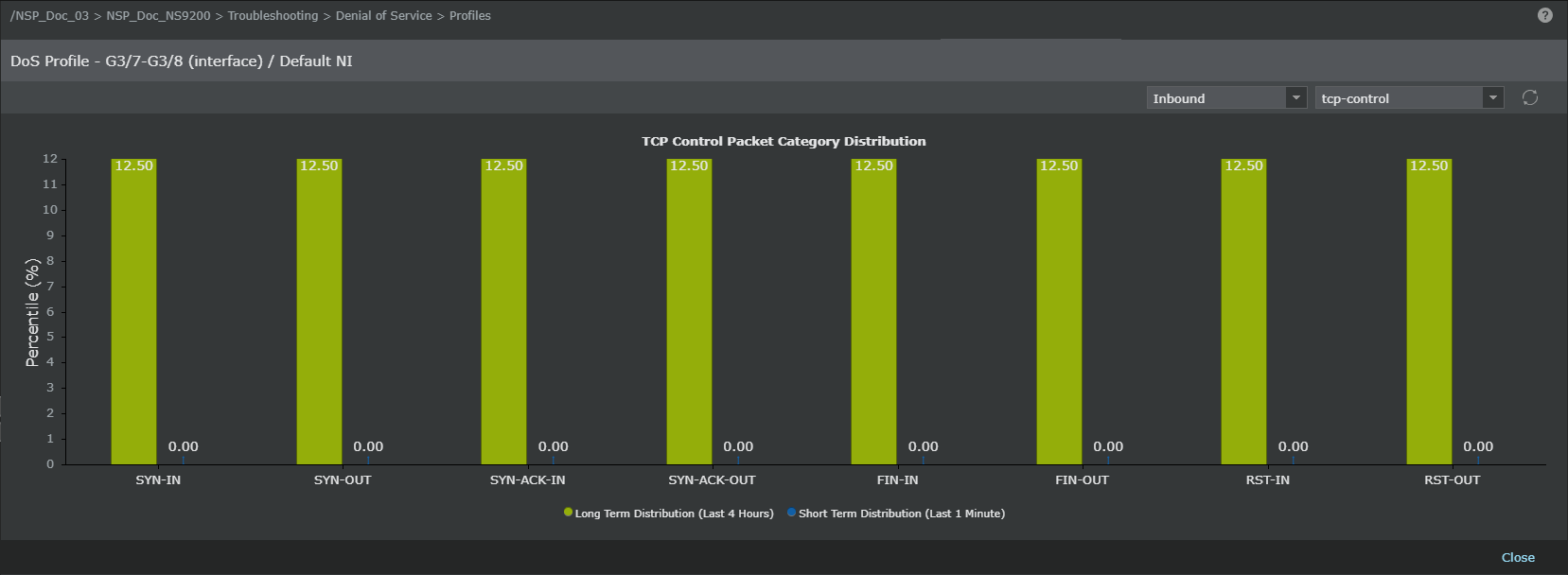Click the green SYN-ACK-IN long term bar
This screenshot has height=575, width=1568.
(x=503, y=311)
